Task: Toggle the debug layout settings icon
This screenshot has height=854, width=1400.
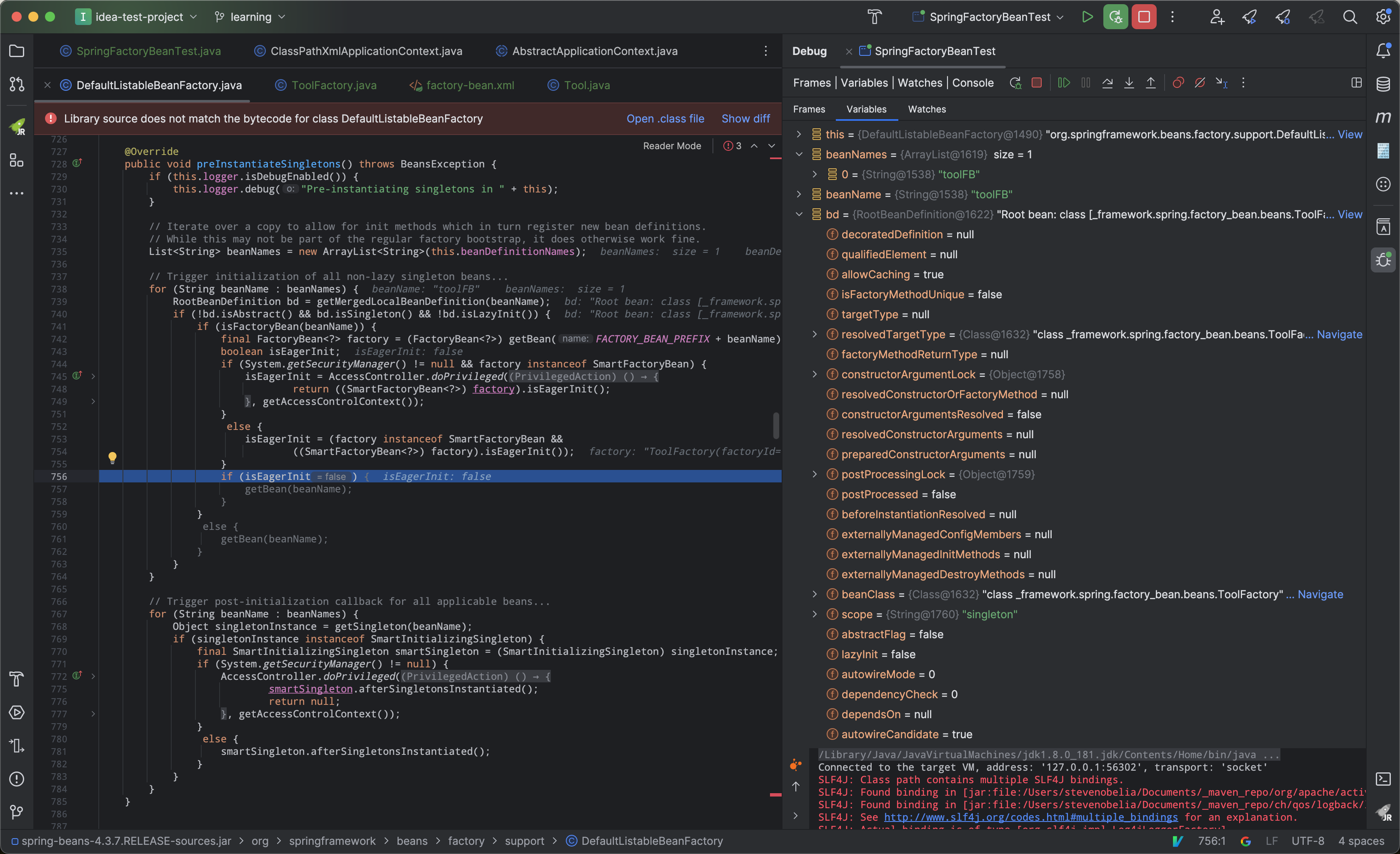Action: pyautogui.click(x=1356, y=83)
